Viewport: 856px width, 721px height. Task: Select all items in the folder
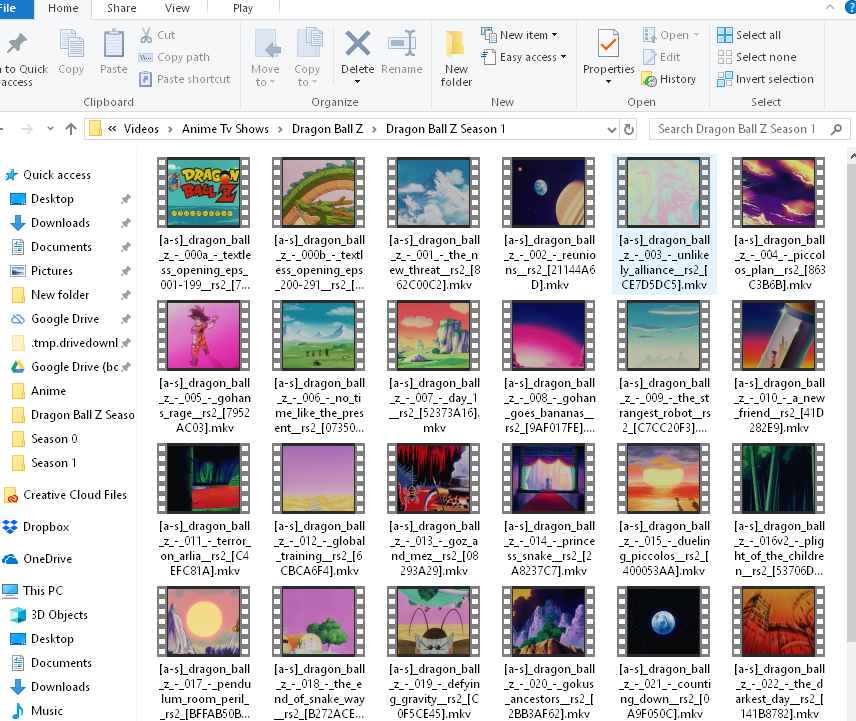pos(749,34)
